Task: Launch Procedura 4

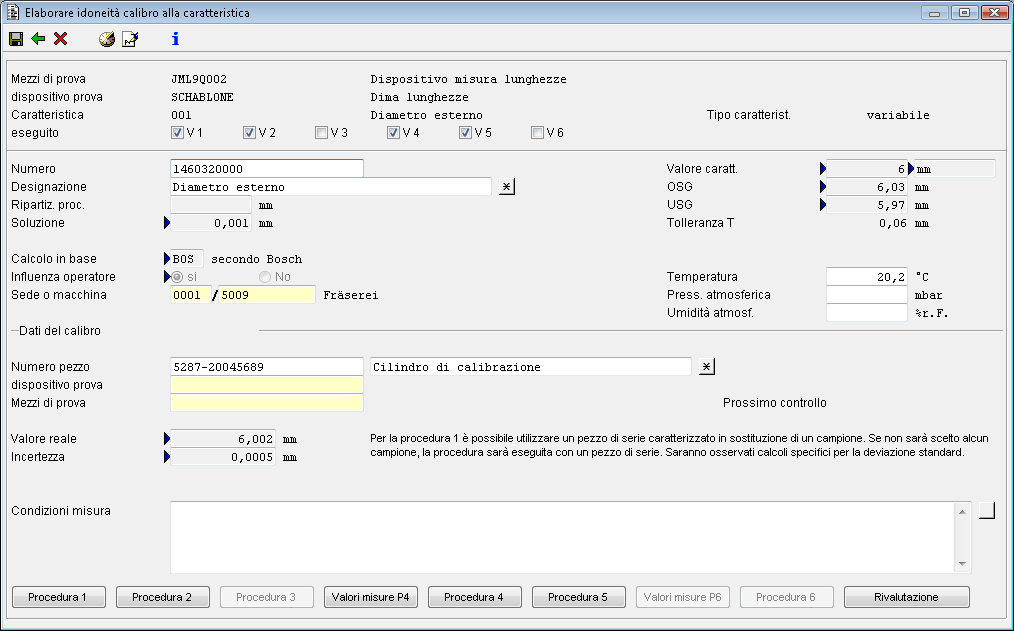Action: click(475, 597)
